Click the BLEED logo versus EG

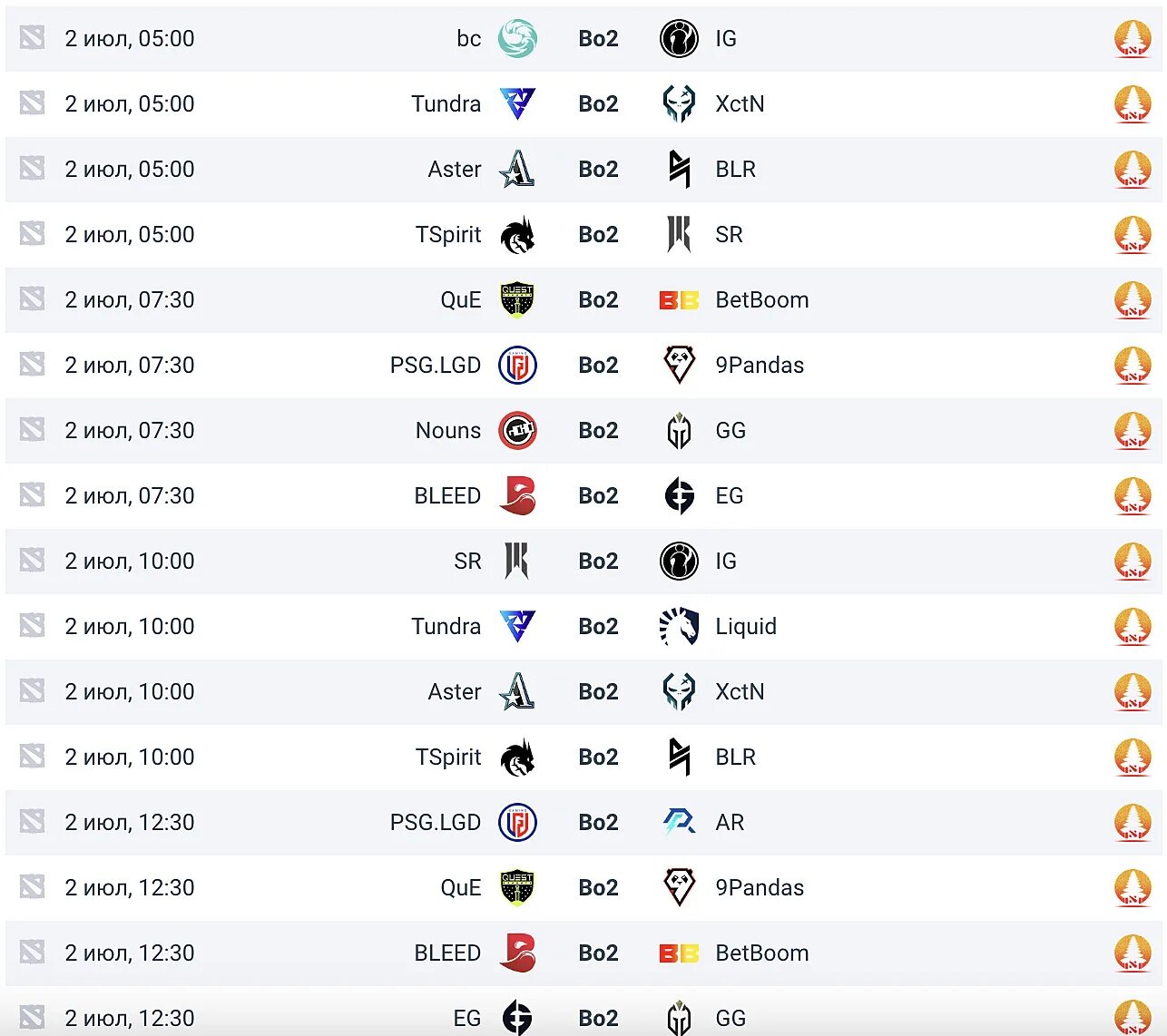517,496
